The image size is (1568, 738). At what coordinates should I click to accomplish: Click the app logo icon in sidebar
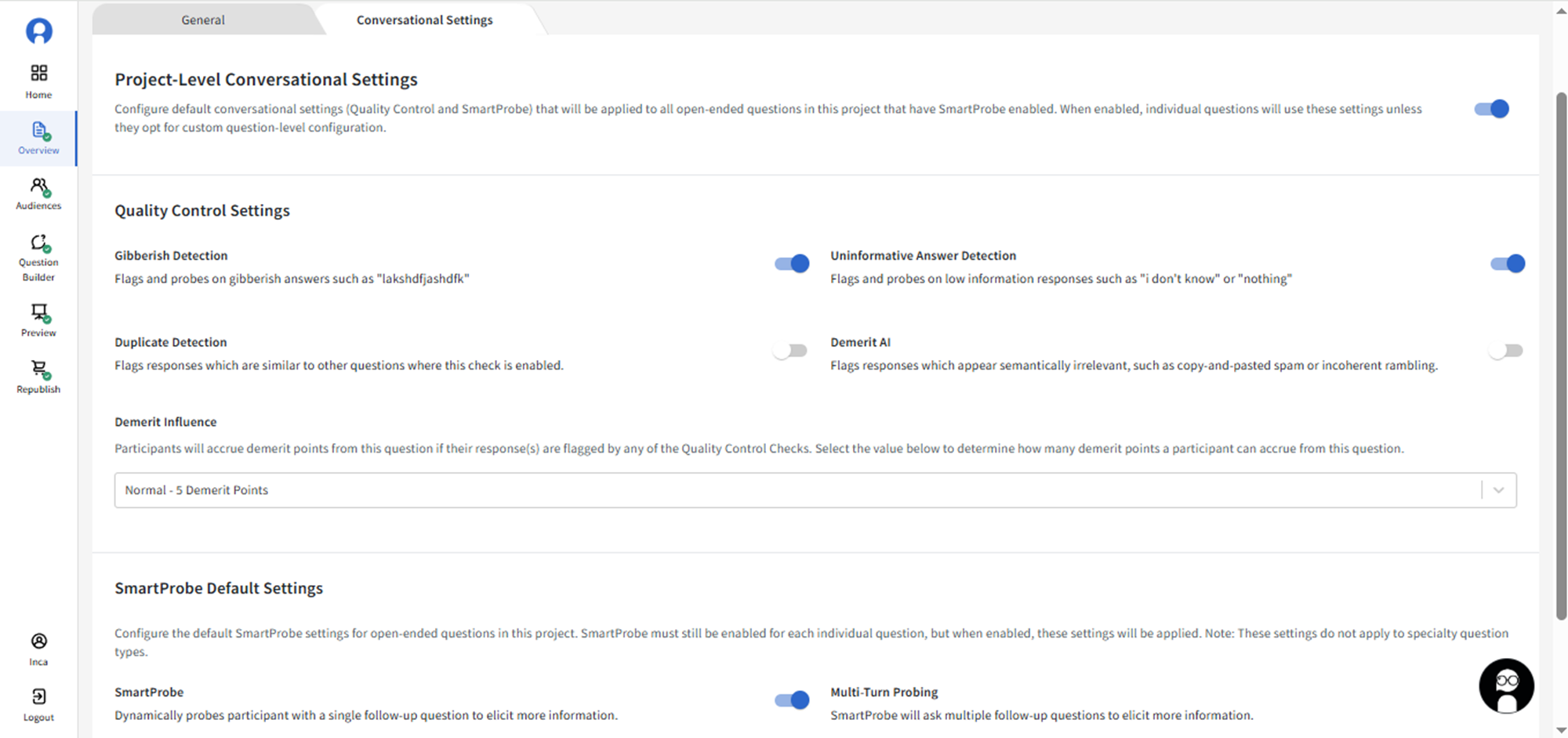[x=38, y=31]
